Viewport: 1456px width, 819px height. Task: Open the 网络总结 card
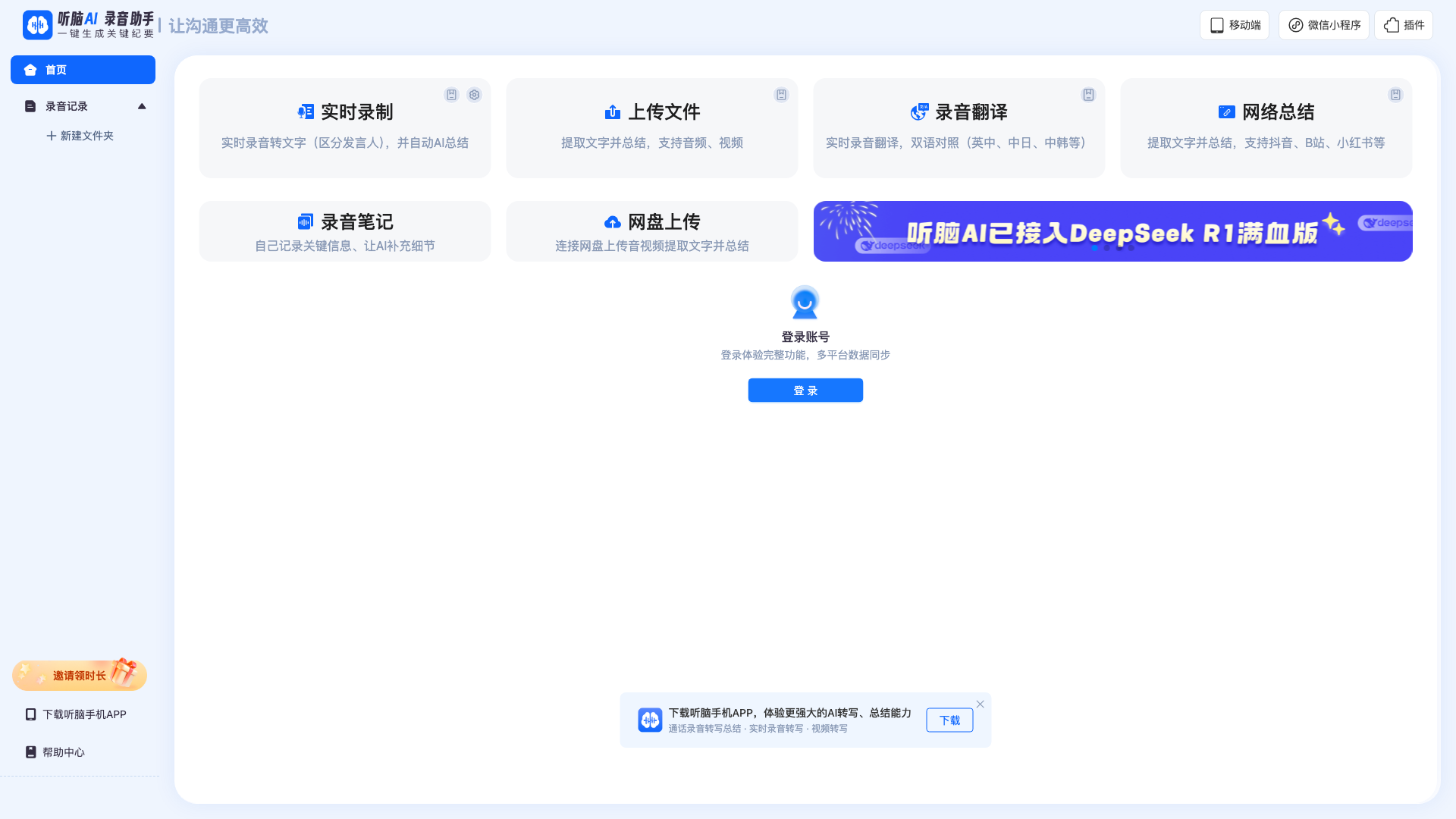coord(1266,128)
